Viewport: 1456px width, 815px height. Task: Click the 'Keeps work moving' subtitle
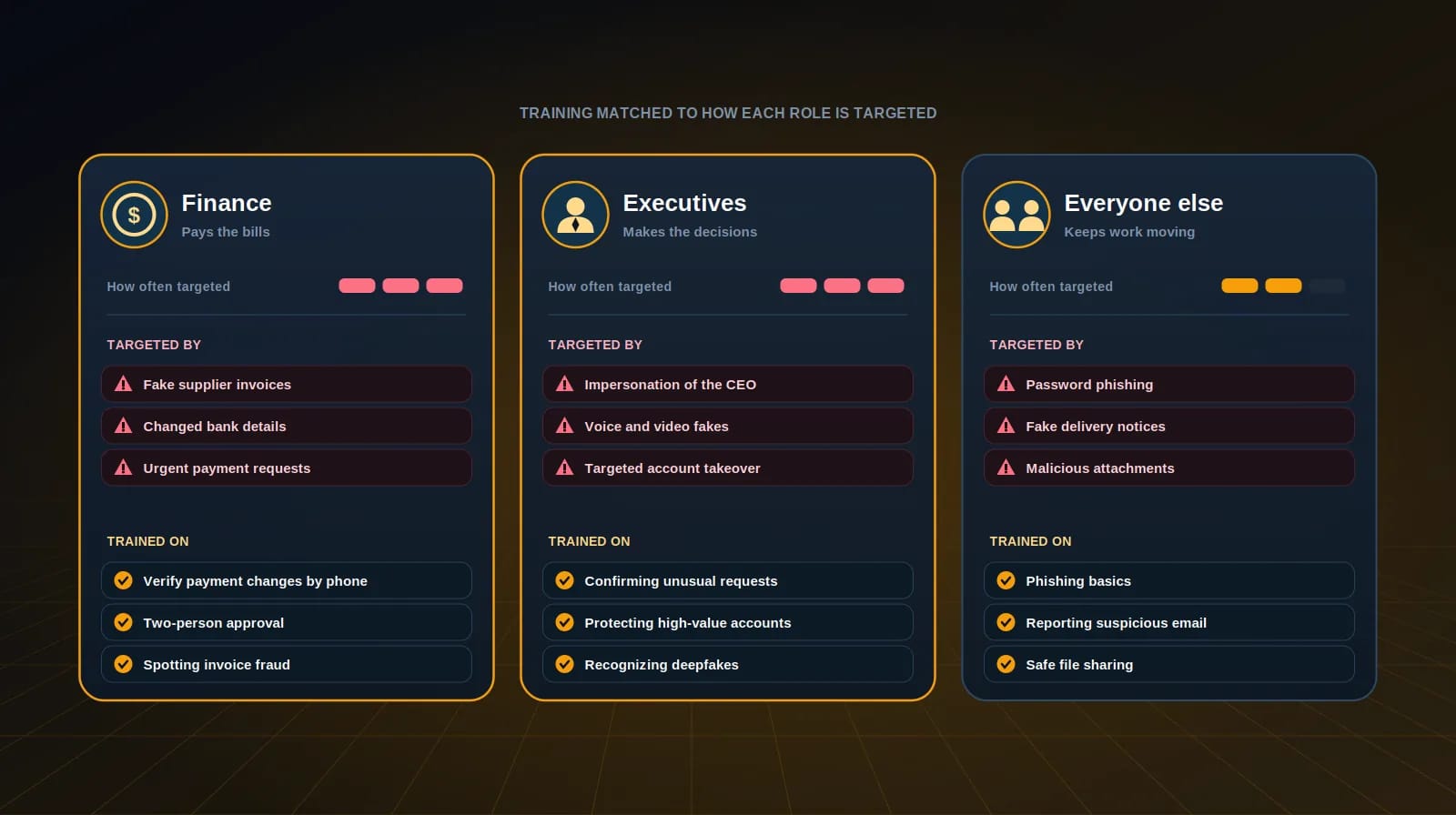1129,232
